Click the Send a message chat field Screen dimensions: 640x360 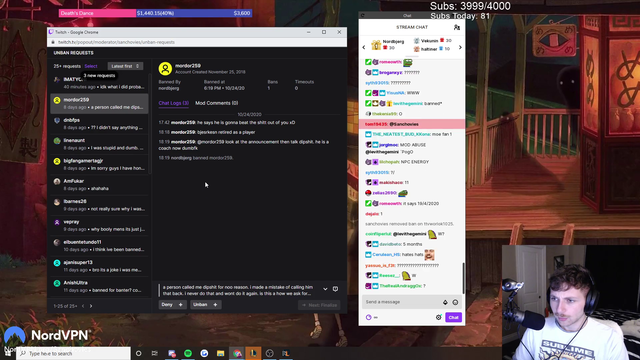(402, 302)
